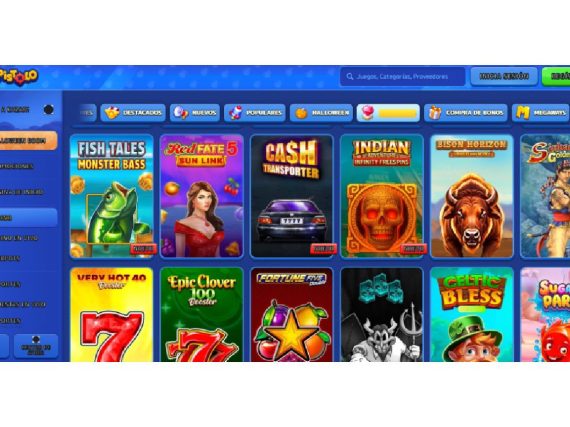Open the Red Fate 5 Sun Link game
570x427 pixels.
[202, 196]
